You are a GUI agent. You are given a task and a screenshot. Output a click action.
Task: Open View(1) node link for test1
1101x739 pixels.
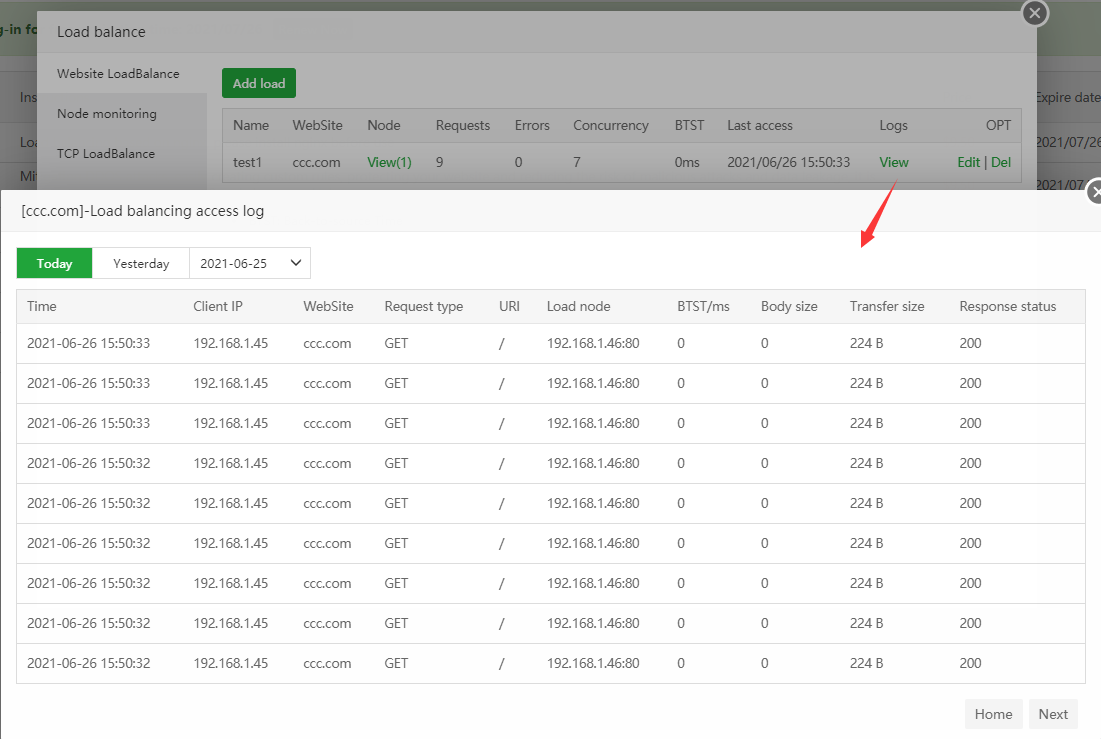pos(389,162)
